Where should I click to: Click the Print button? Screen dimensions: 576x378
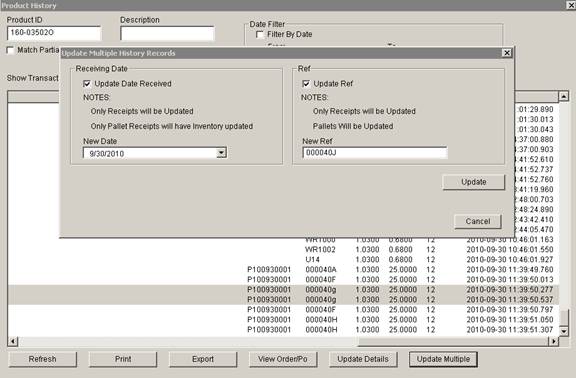point(123,359)
